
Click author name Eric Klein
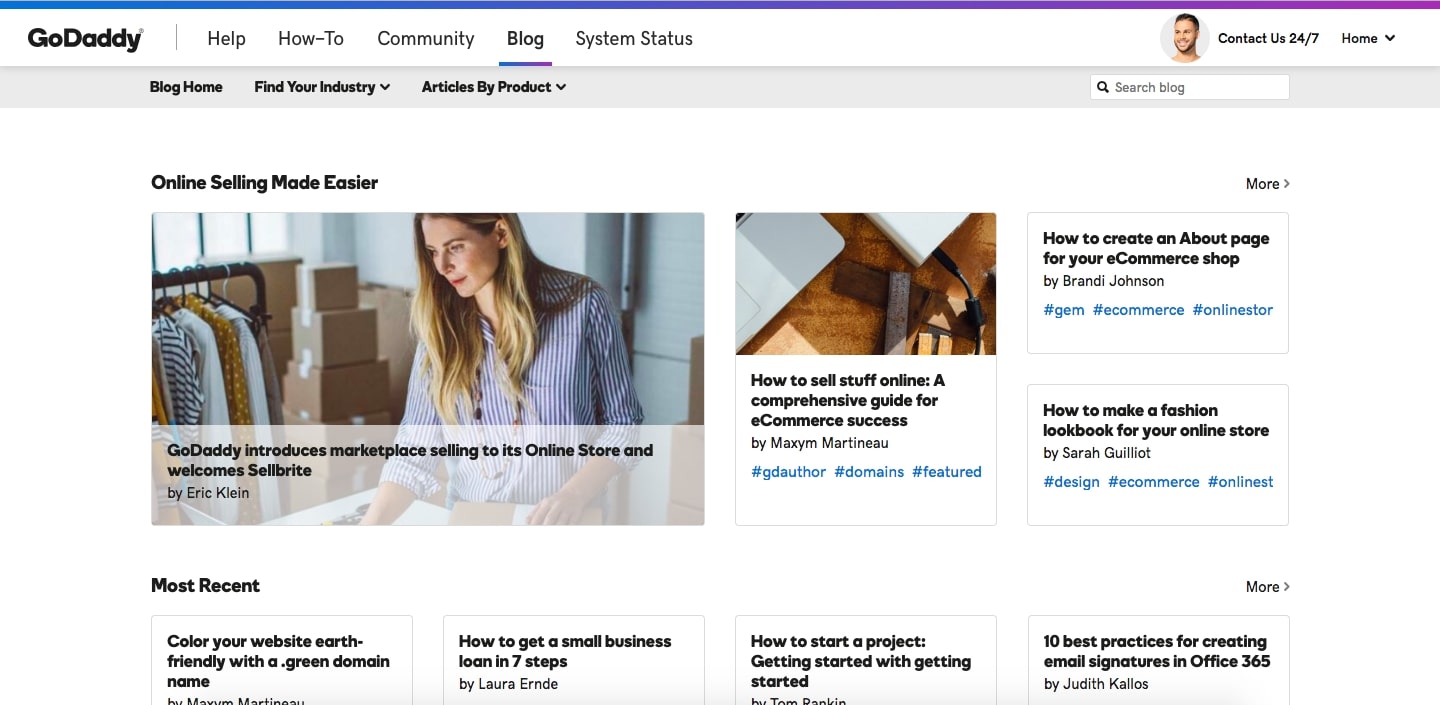218,493
